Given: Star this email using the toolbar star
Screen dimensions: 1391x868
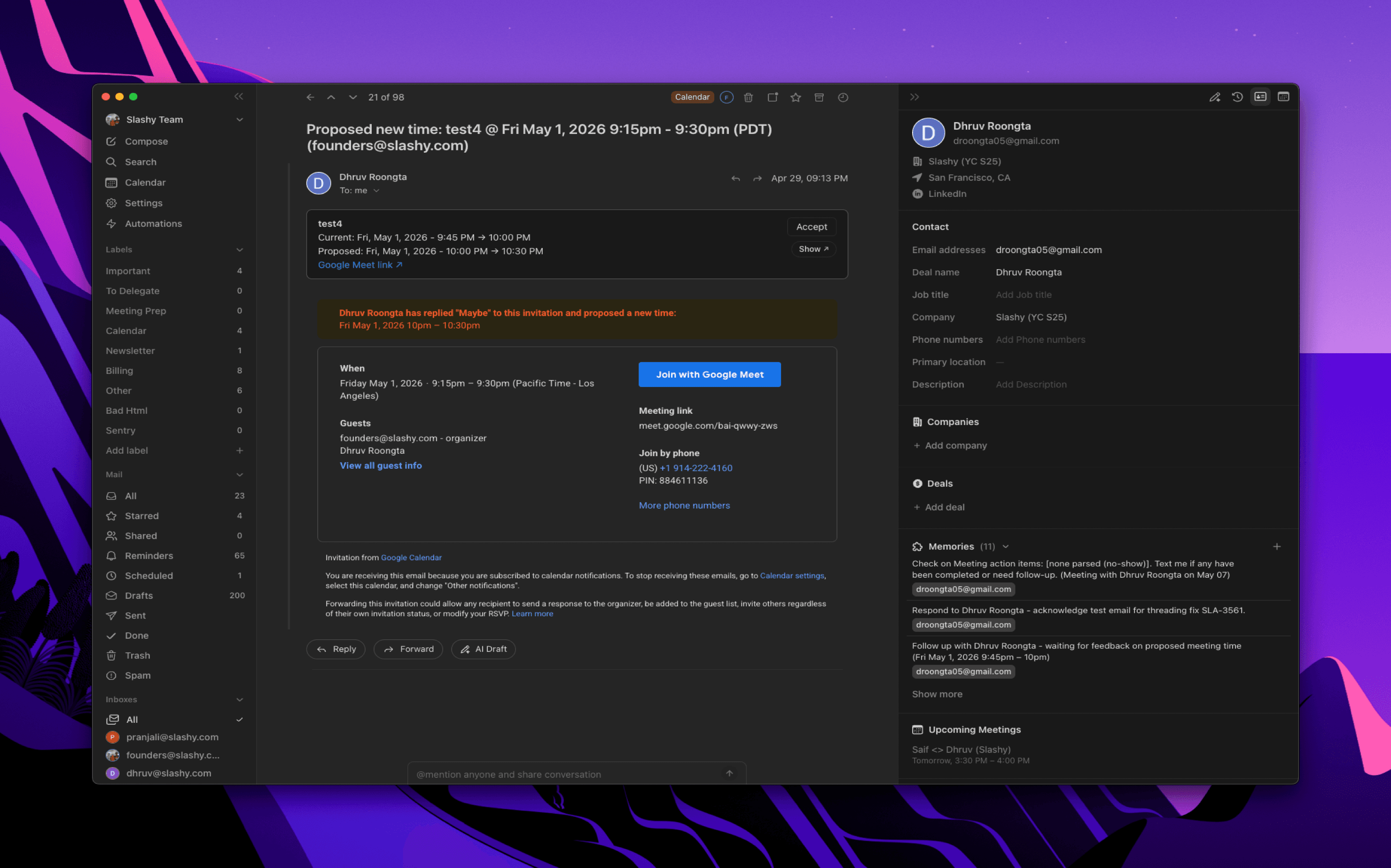Looking at the screenshot, I should [796, 97].
